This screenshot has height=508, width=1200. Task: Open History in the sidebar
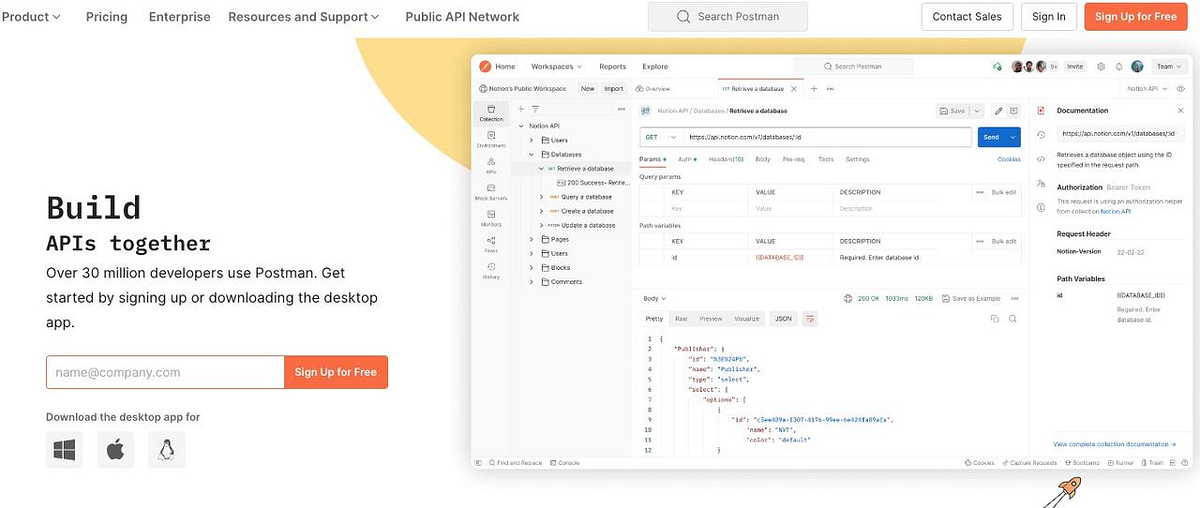[491, 270]
